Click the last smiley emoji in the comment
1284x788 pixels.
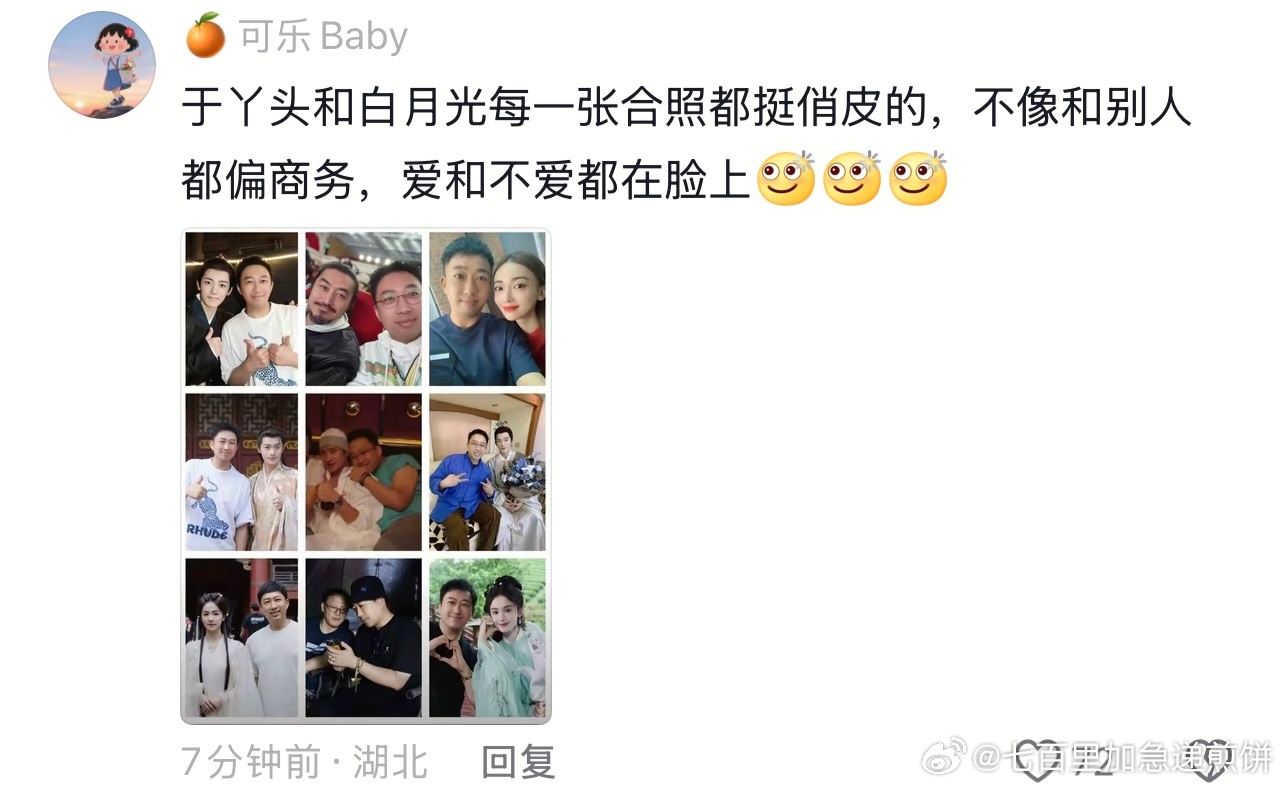[x=917, y=179]
